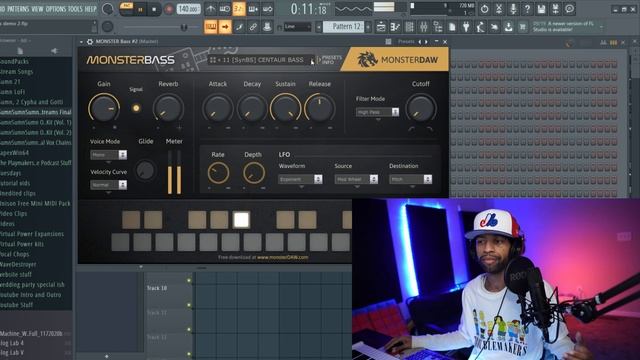Toggle the loop recording icon
Image resolution: width=640 pixels, height=360 pixels.
(267, 9)
